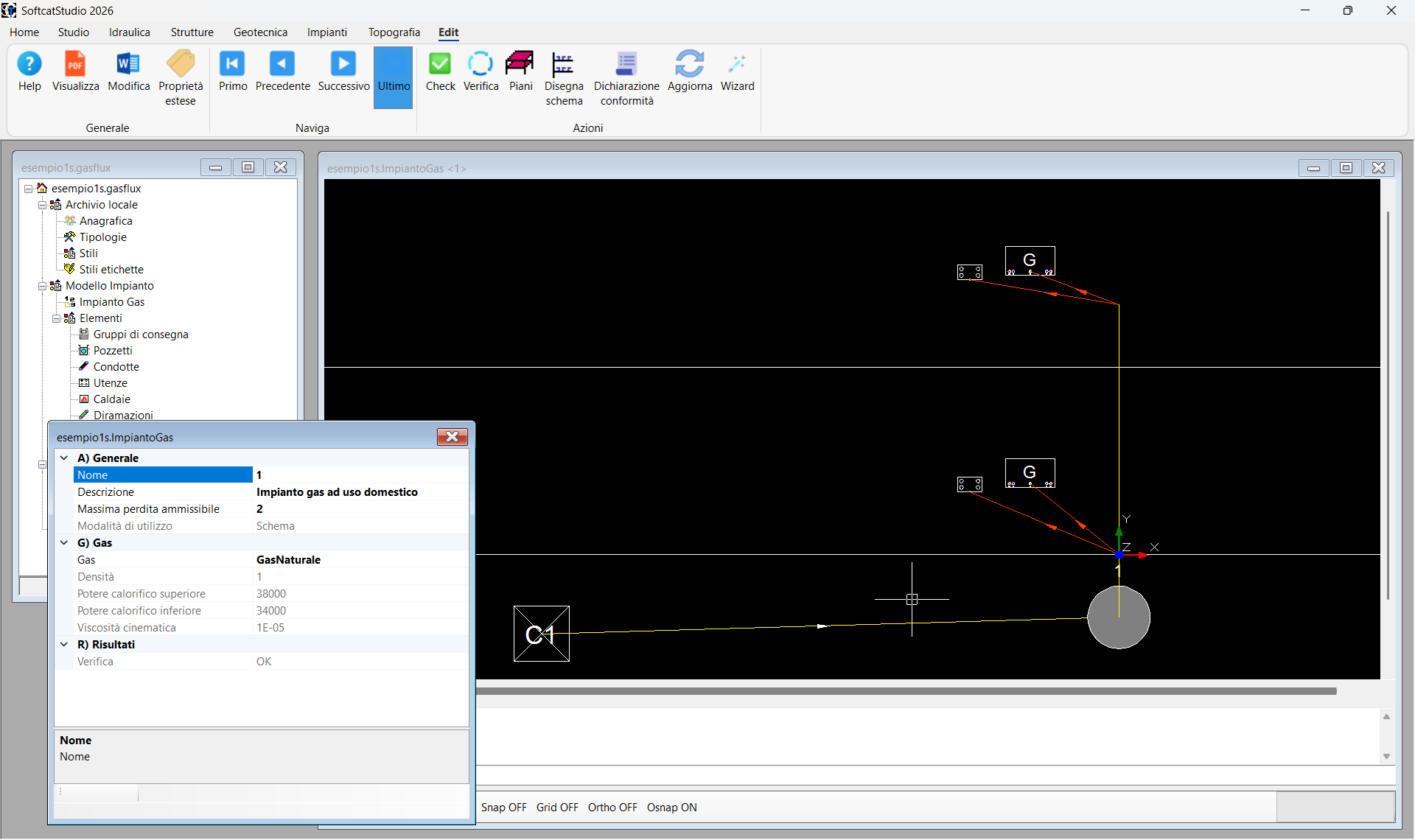Image resolution: width=1415 pixels, height=840 pixels.
Task: Select Pozzetti tree node
Action: point(112,351)
